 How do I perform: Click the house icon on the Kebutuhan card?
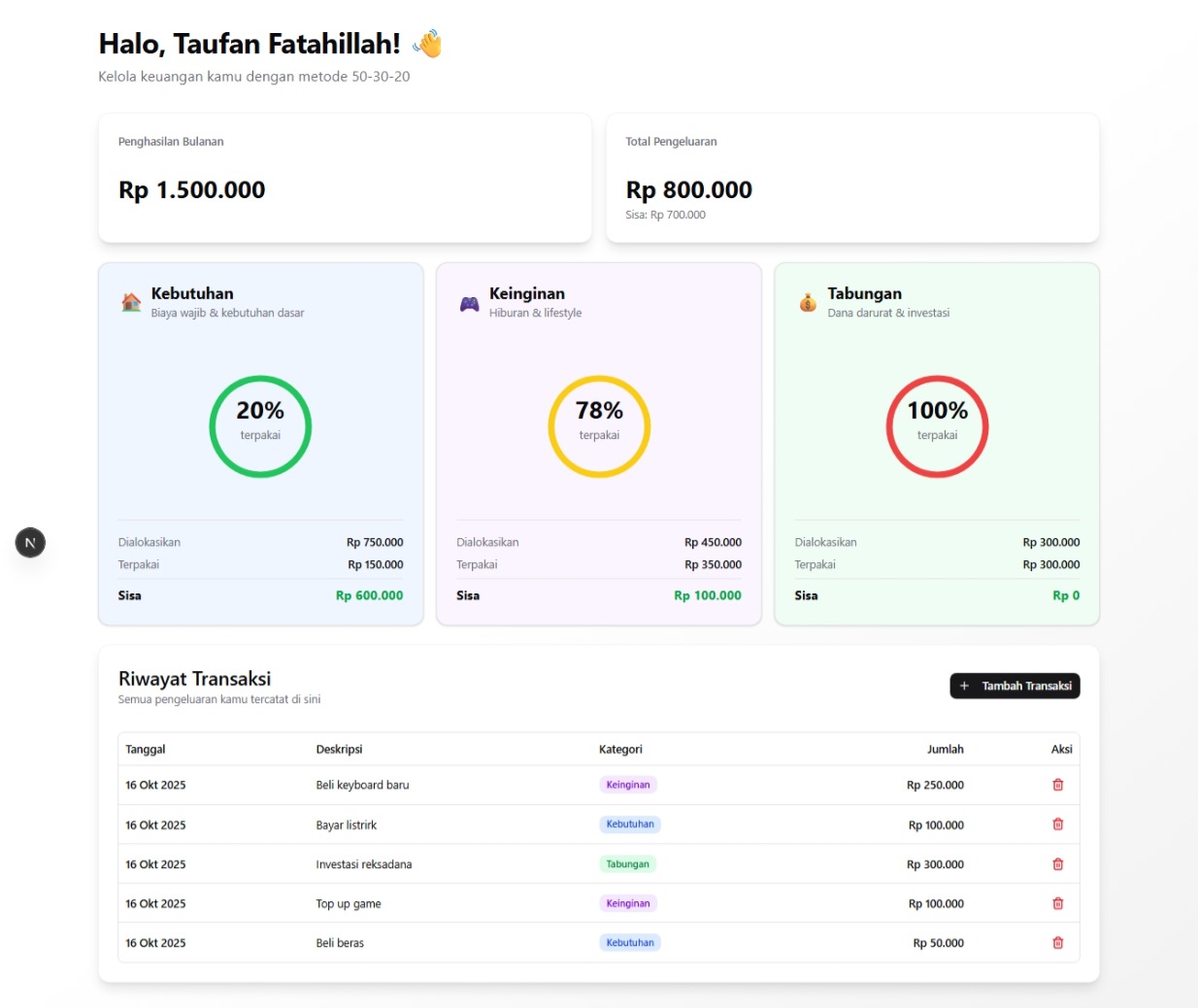129,301
